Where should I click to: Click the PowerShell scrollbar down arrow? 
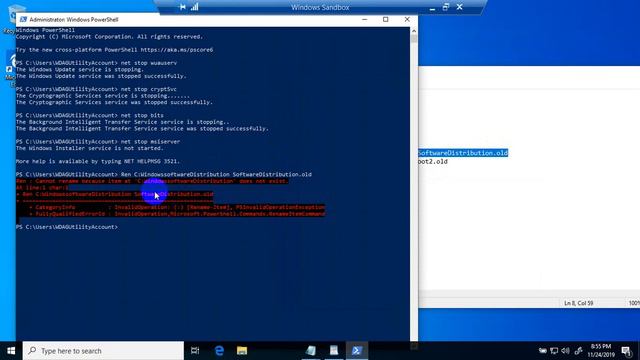click(x=414, y=346)
